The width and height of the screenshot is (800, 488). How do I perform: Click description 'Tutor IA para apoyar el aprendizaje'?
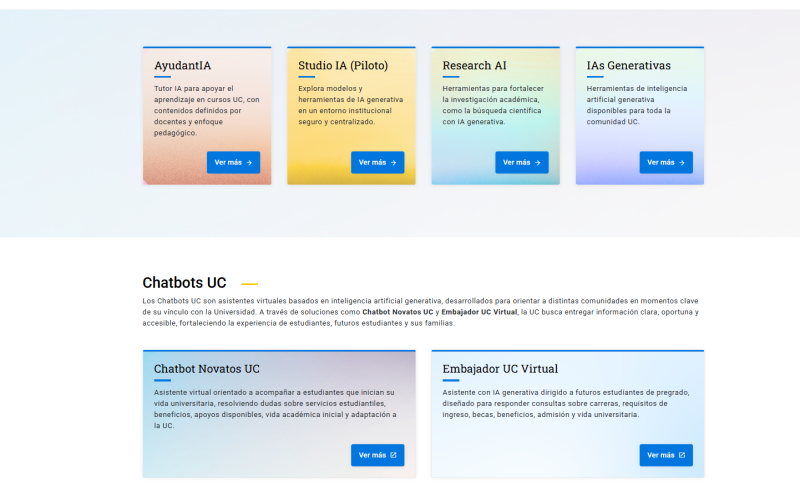coord(207,111)
